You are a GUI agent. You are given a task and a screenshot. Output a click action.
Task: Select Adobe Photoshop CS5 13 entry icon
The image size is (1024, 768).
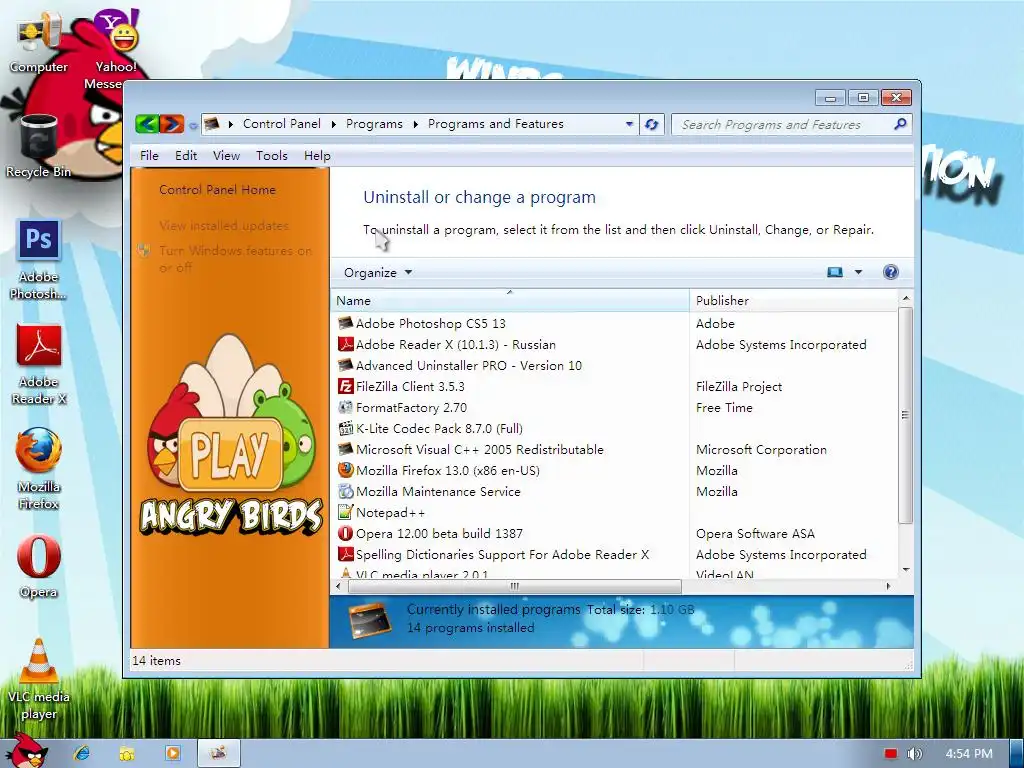(x=345, y=323)
